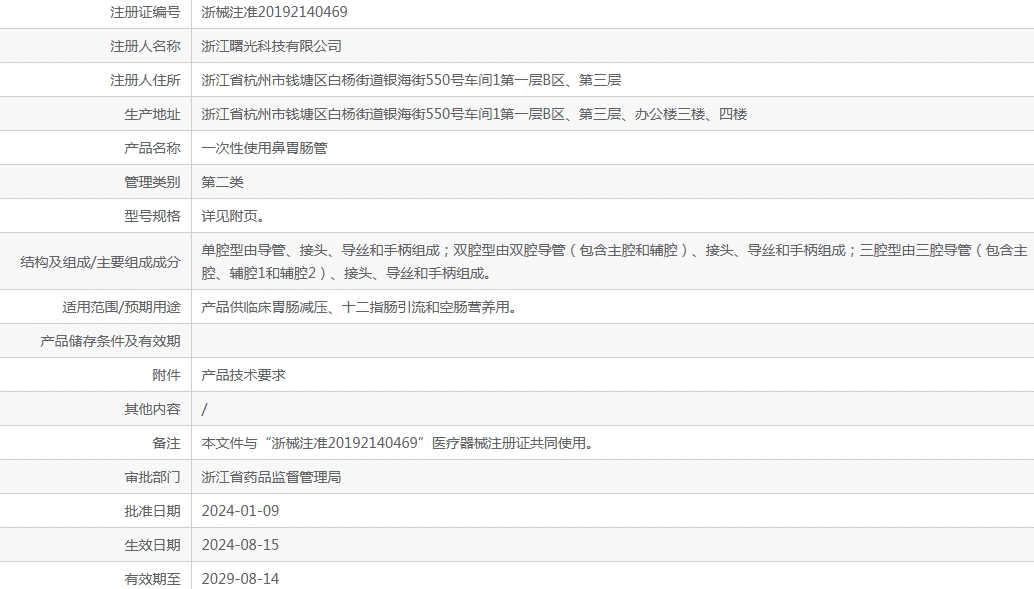Click the slash value in 其他内容 row

point(204,410)
